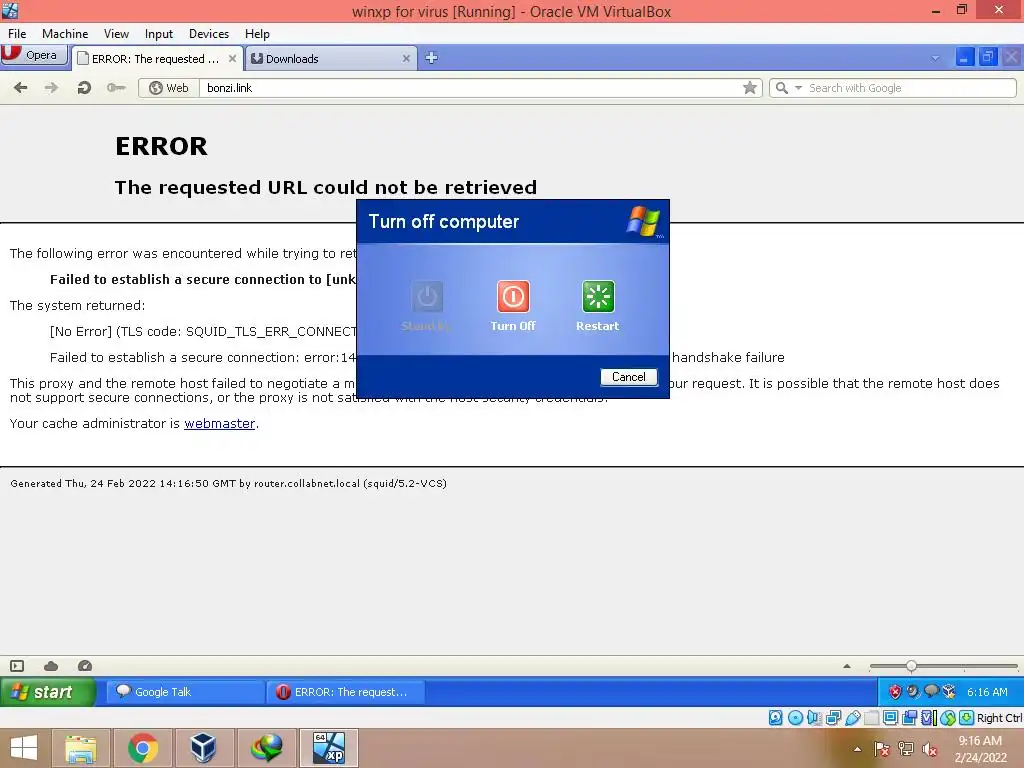Close the Downloads tab

[406, 59]
